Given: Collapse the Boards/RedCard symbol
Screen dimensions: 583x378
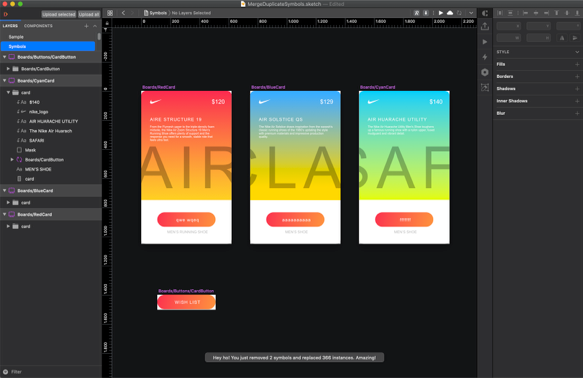Looking at the screenshot, I should (4, 214).
